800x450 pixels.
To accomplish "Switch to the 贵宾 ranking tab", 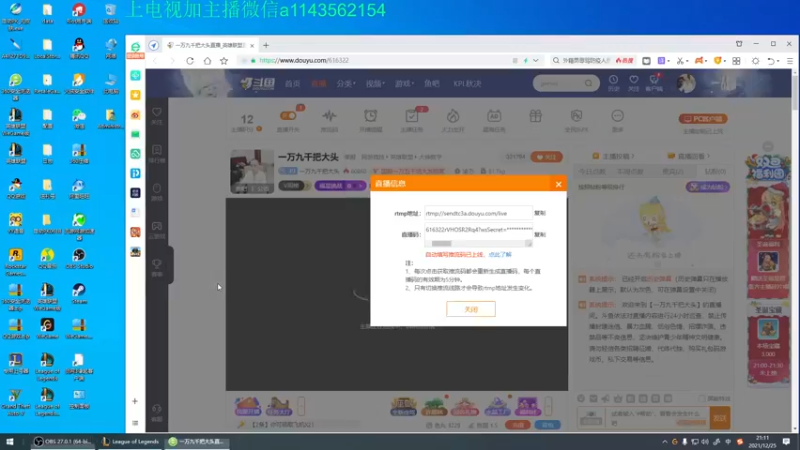I will (672, 171).
